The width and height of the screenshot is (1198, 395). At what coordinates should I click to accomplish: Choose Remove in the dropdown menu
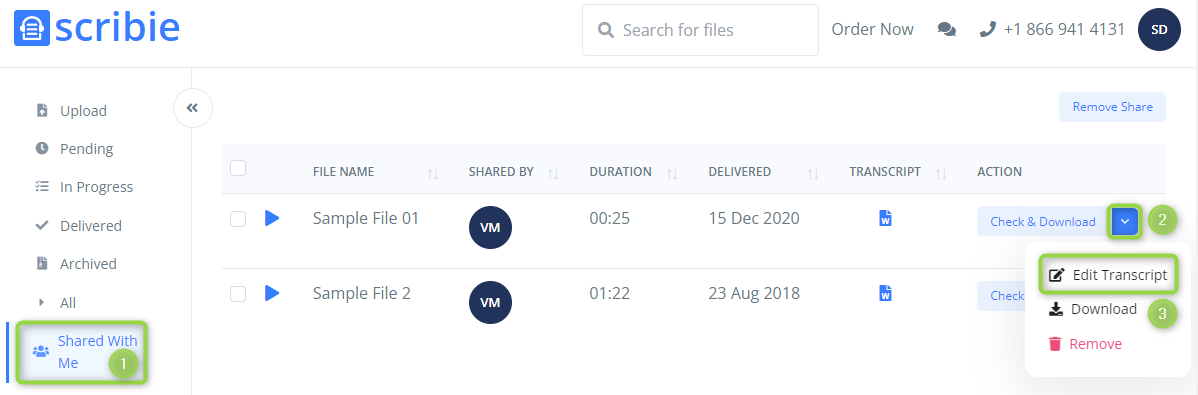click(x=1085, y=344)
